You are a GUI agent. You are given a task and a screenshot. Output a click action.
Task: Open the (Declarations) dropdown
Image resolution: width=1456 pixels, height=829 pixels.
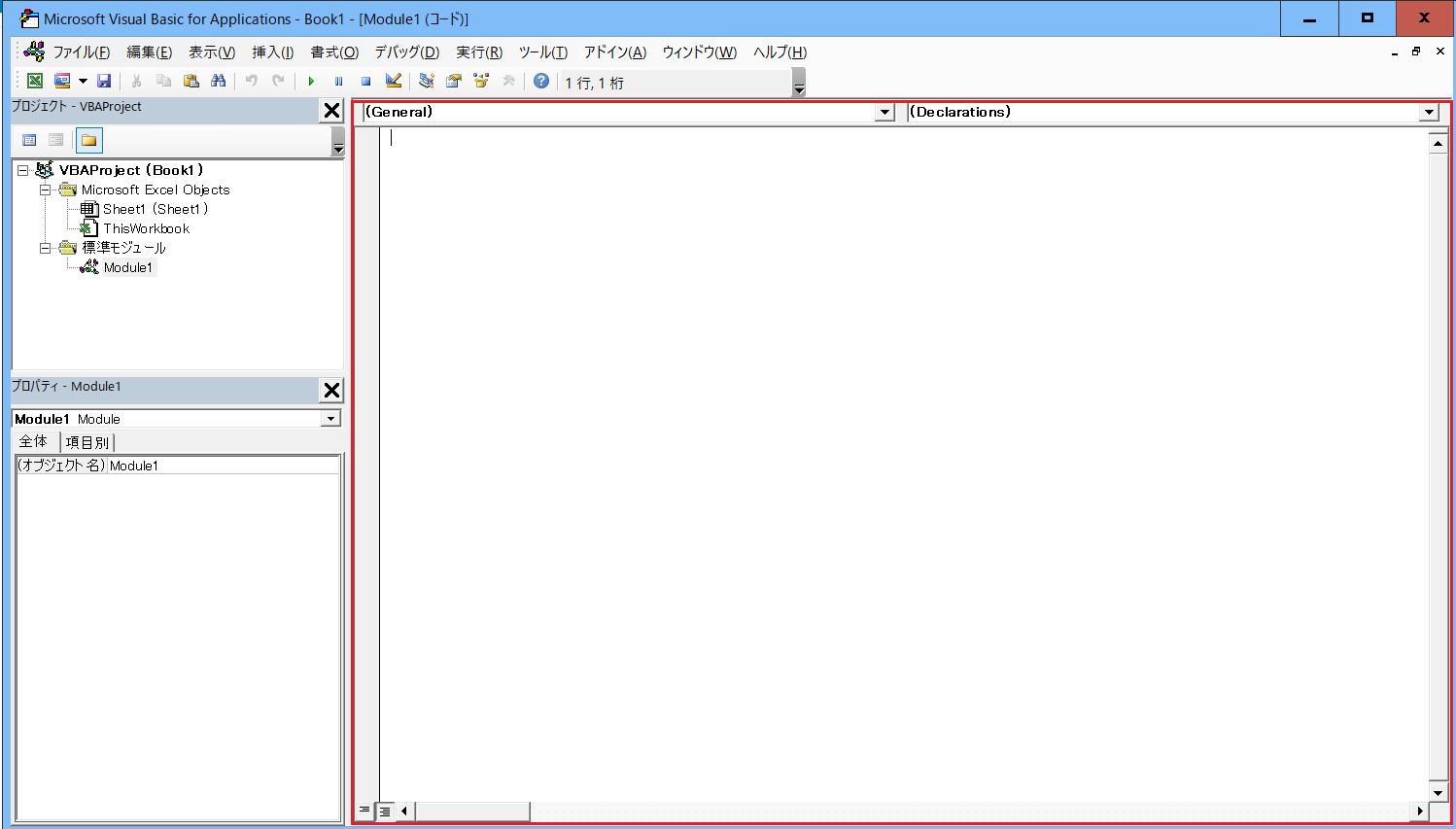pos(1430,112)
